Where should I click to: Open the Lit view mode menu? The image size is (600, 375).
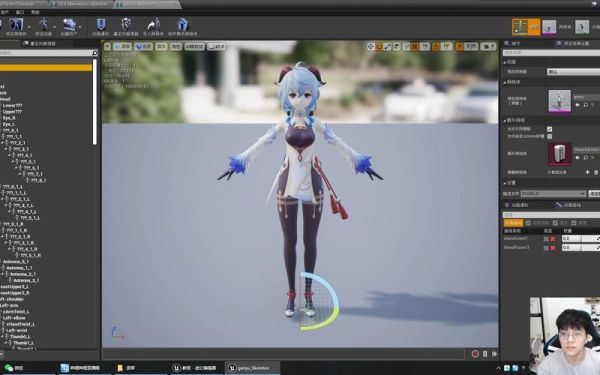click(x=143, y=46)
